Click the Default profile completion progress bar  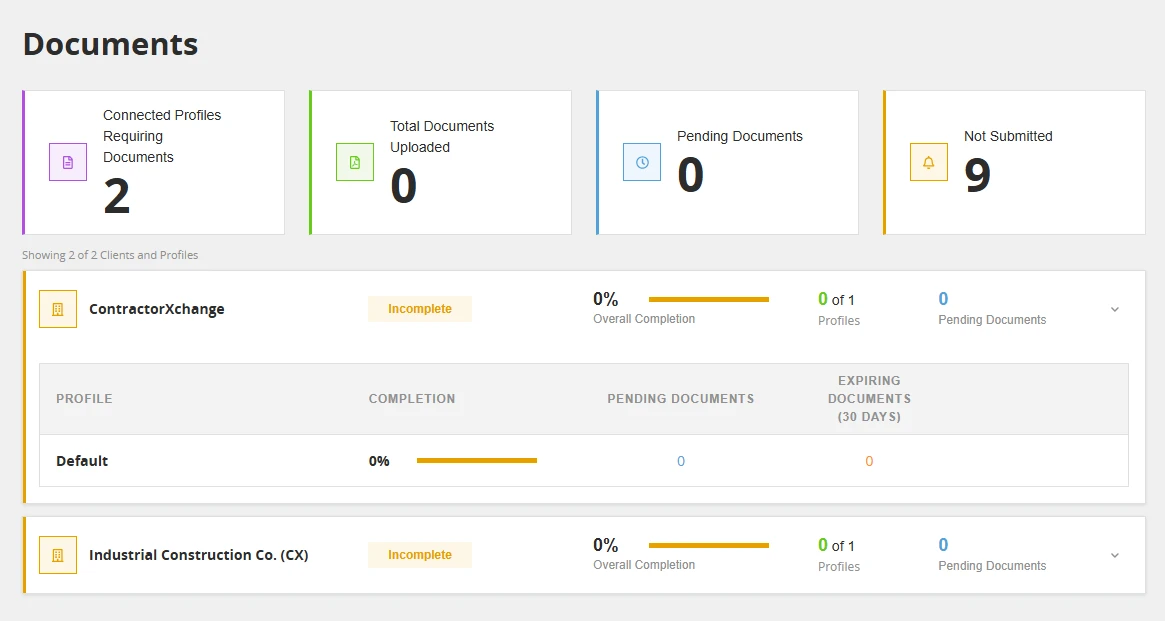pos(477,461)
